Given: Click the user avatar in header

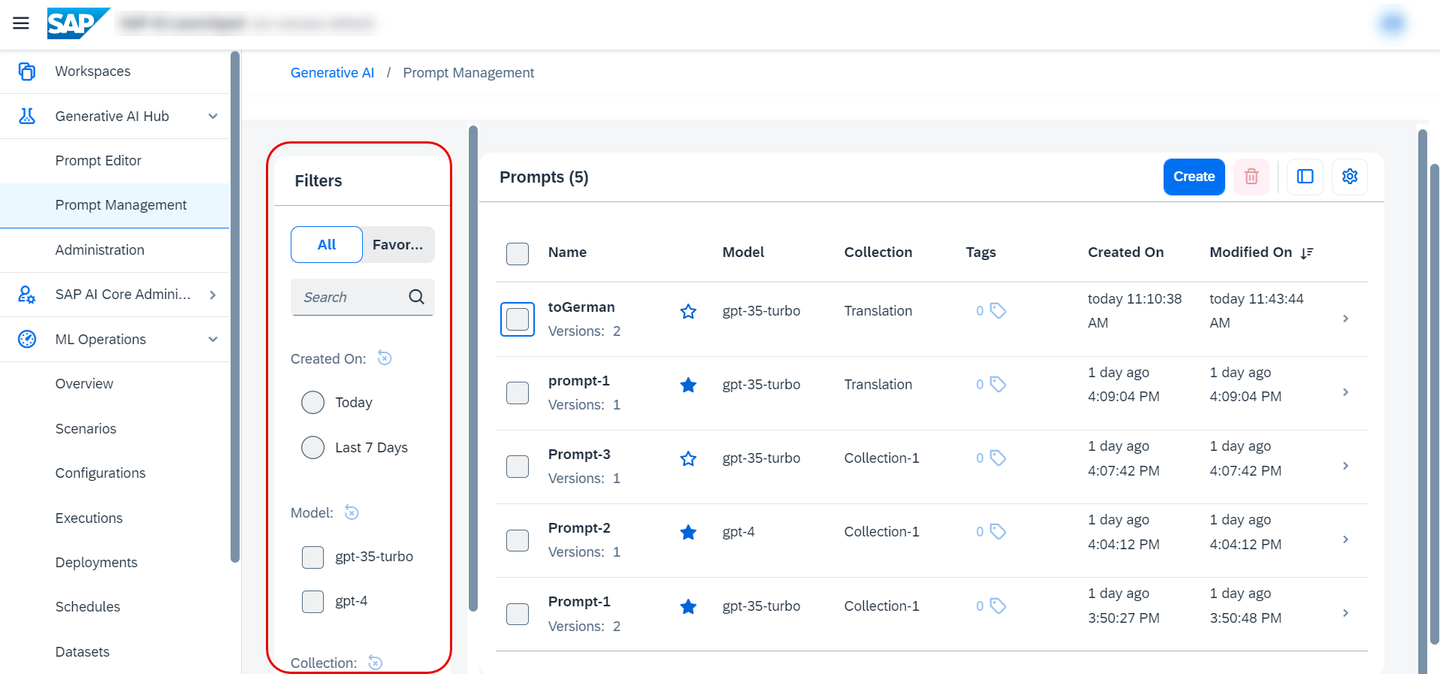Looking at the screenshot, I should (1392, 23).
